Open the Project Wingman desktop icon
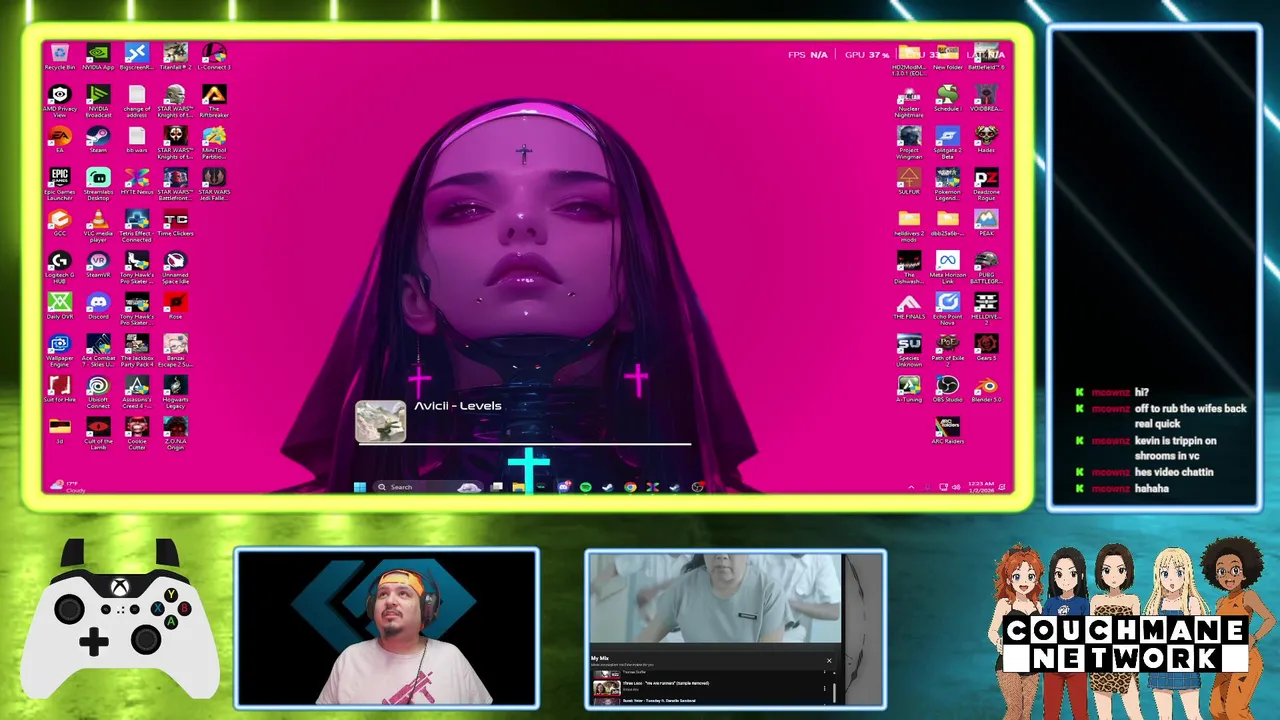 click(909, 143)
